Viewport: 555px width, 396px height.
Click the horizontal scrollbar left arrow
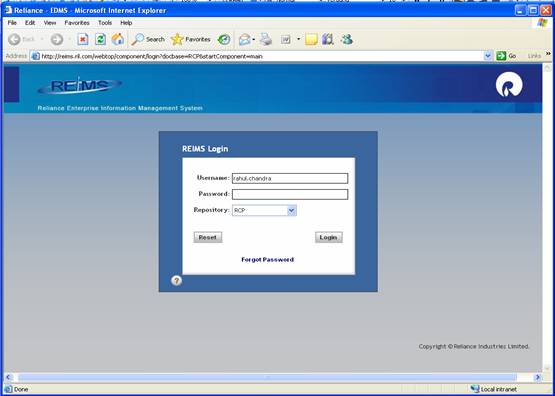tap(8, 377)
